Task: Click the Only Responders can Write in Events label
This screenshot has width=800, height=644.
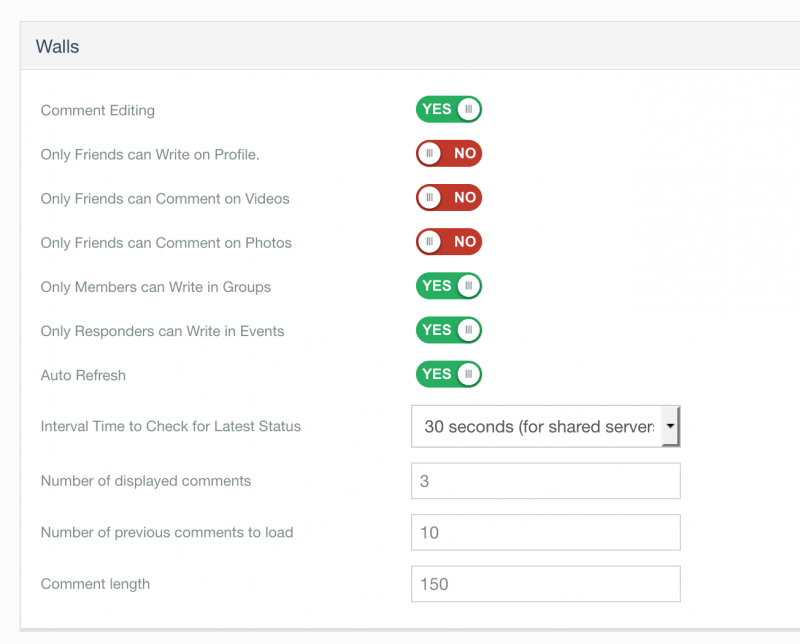Action: [x=163, y=331]
